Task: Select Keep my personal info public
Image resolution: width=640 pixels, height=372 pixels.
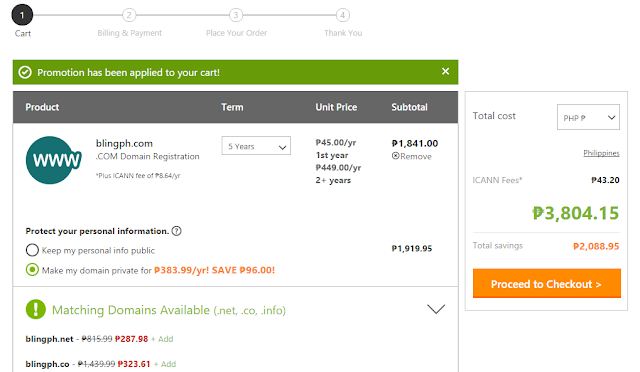Action: tap(32, 250)
